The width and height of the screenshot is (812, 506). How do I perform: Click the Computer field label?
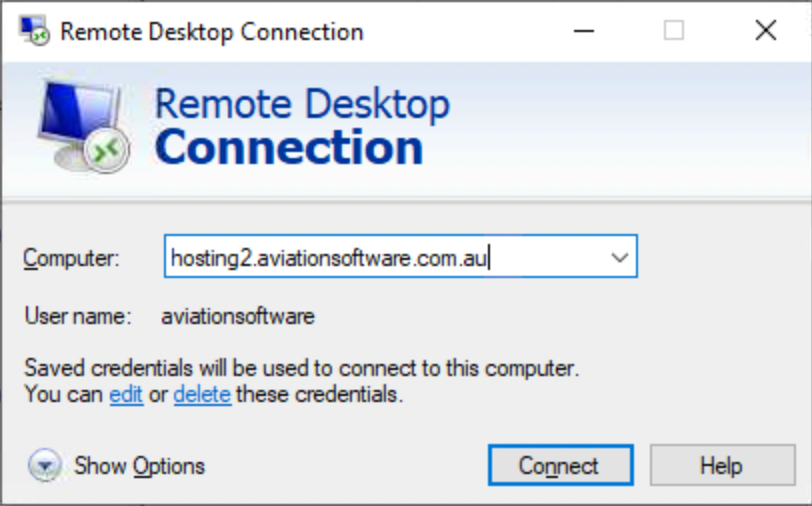pyautogui.click(x=71, y=258)
